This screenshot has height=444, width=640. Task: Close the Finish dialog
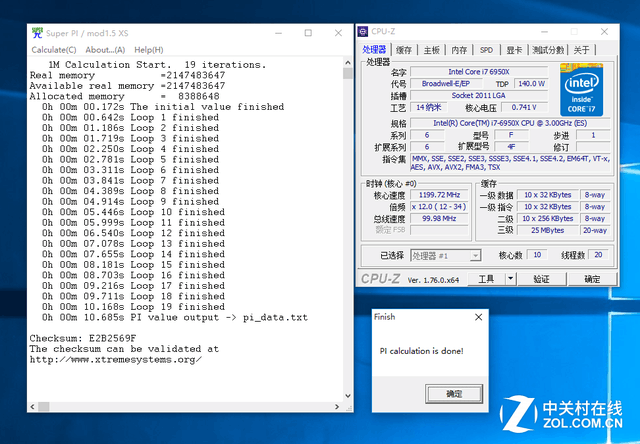pos(479,317)
